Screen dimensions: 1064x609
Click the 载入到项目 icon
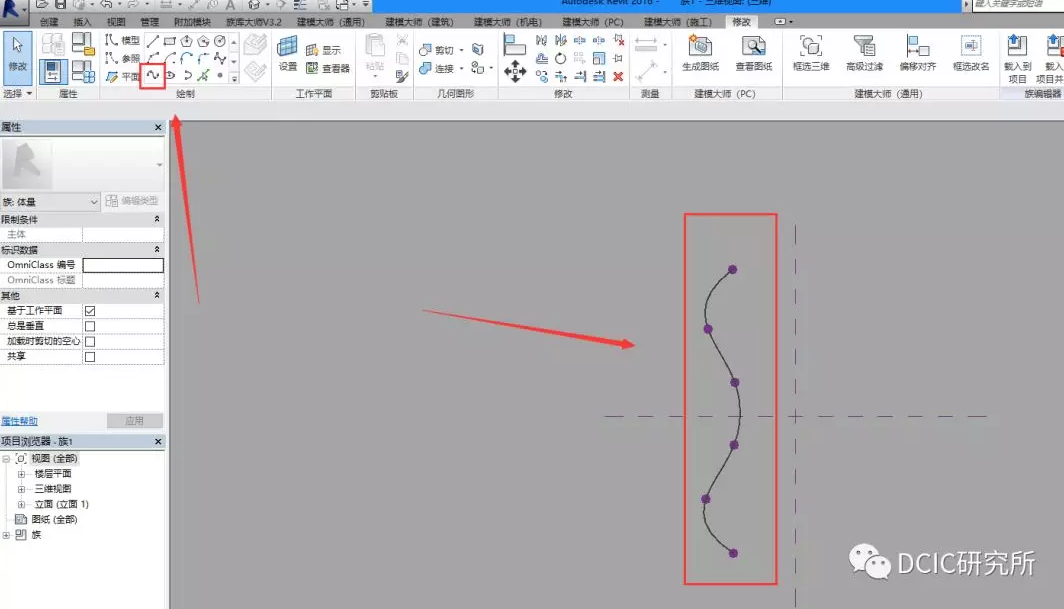[1017, 58]
